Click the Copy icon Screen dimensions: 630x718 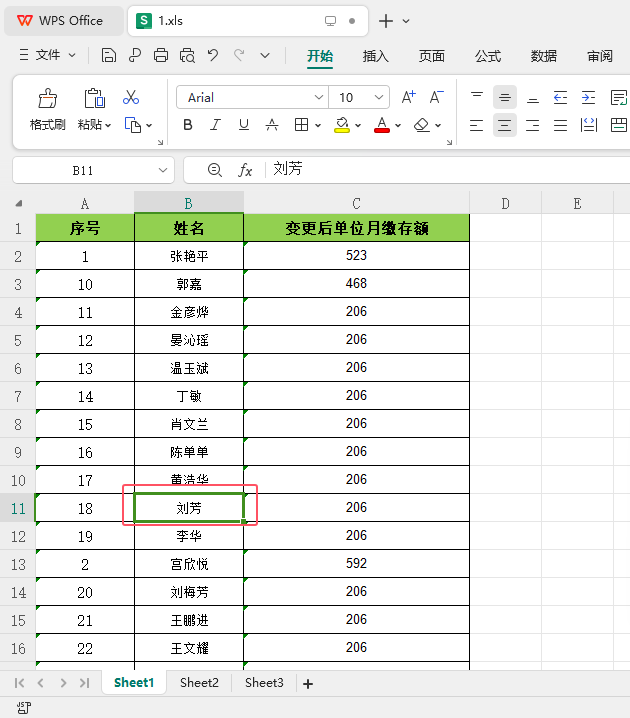132,125
